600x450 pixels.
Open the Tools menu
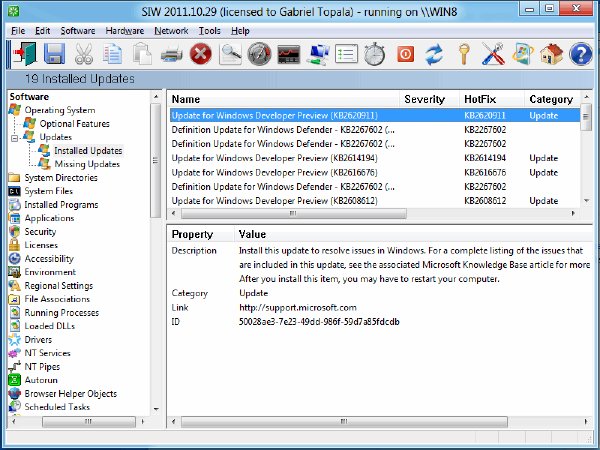point(209,31)
